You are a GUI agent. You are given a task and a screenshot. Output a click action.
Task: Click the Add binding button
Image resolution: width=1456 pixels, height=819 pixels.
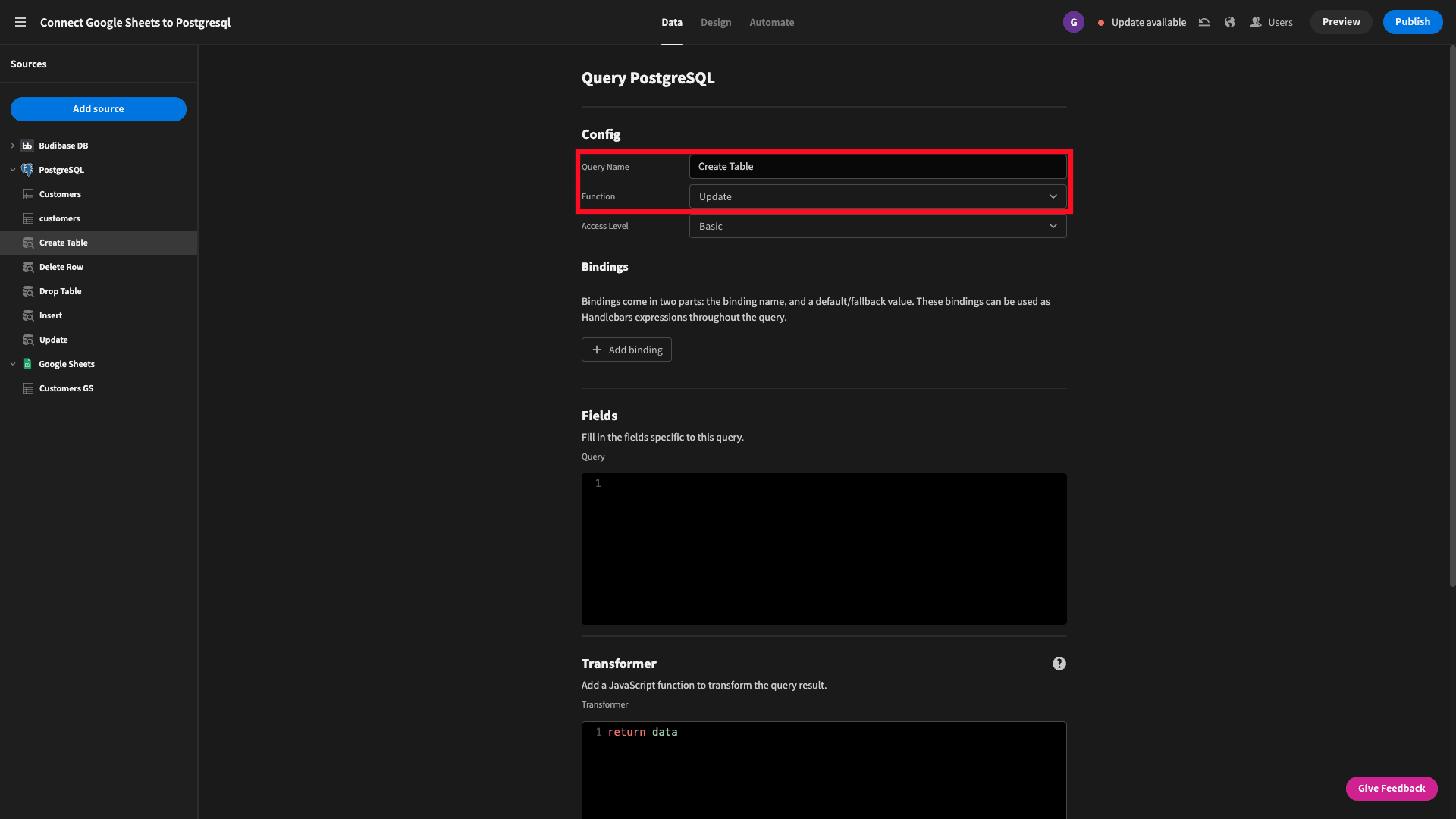pyautogui.click(x=626, y=349)
